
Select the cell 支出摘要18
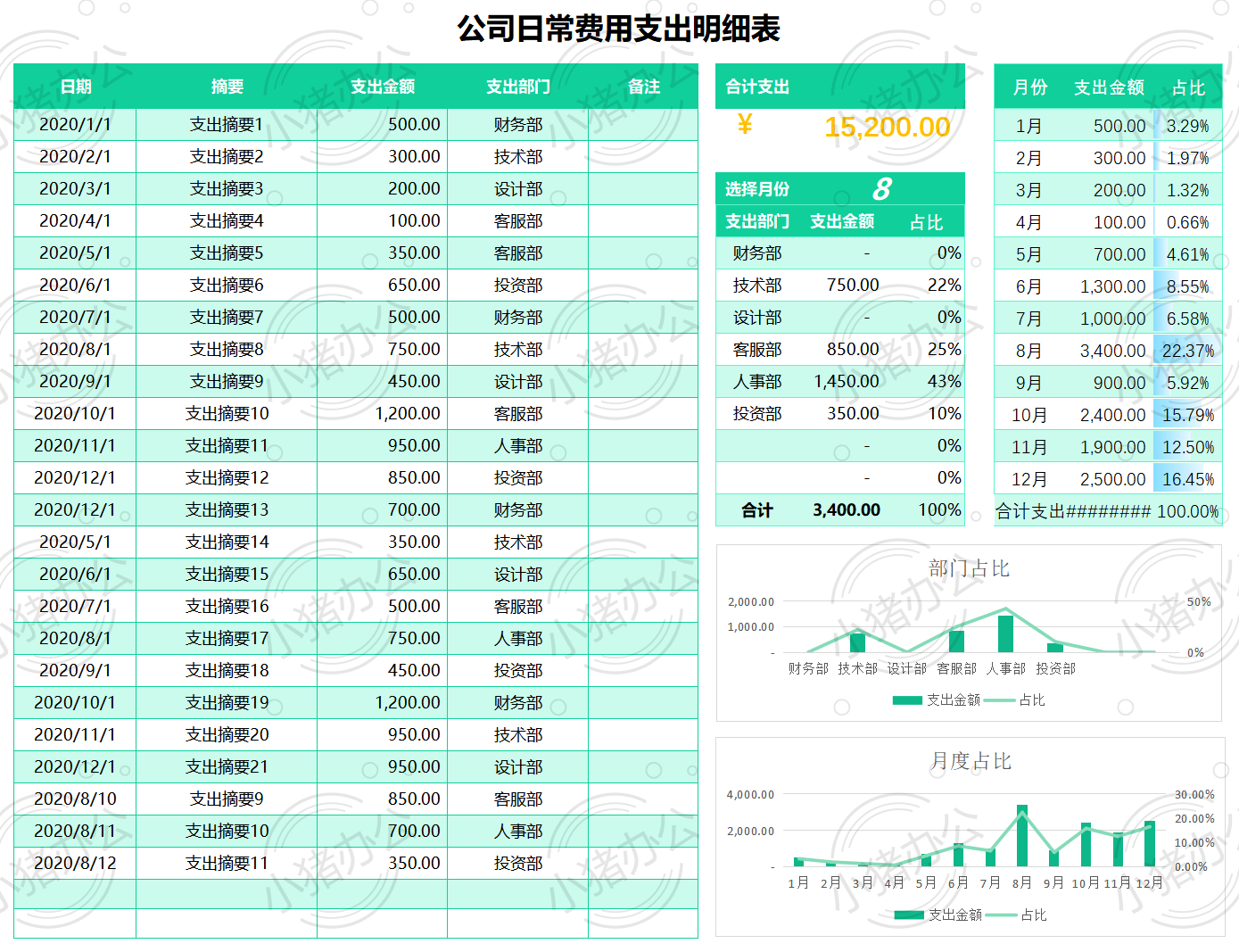[x=227, y=670]
